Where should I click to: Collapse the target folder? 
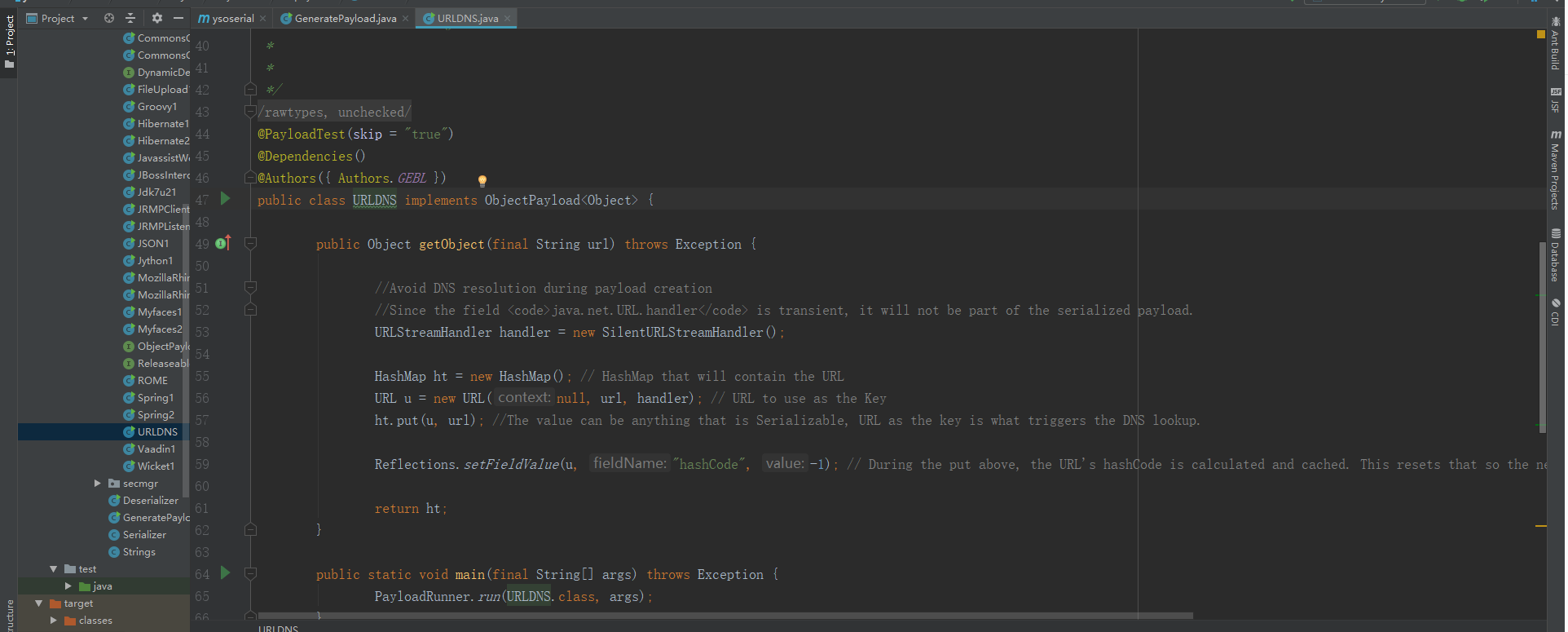[x=39, y=603]
